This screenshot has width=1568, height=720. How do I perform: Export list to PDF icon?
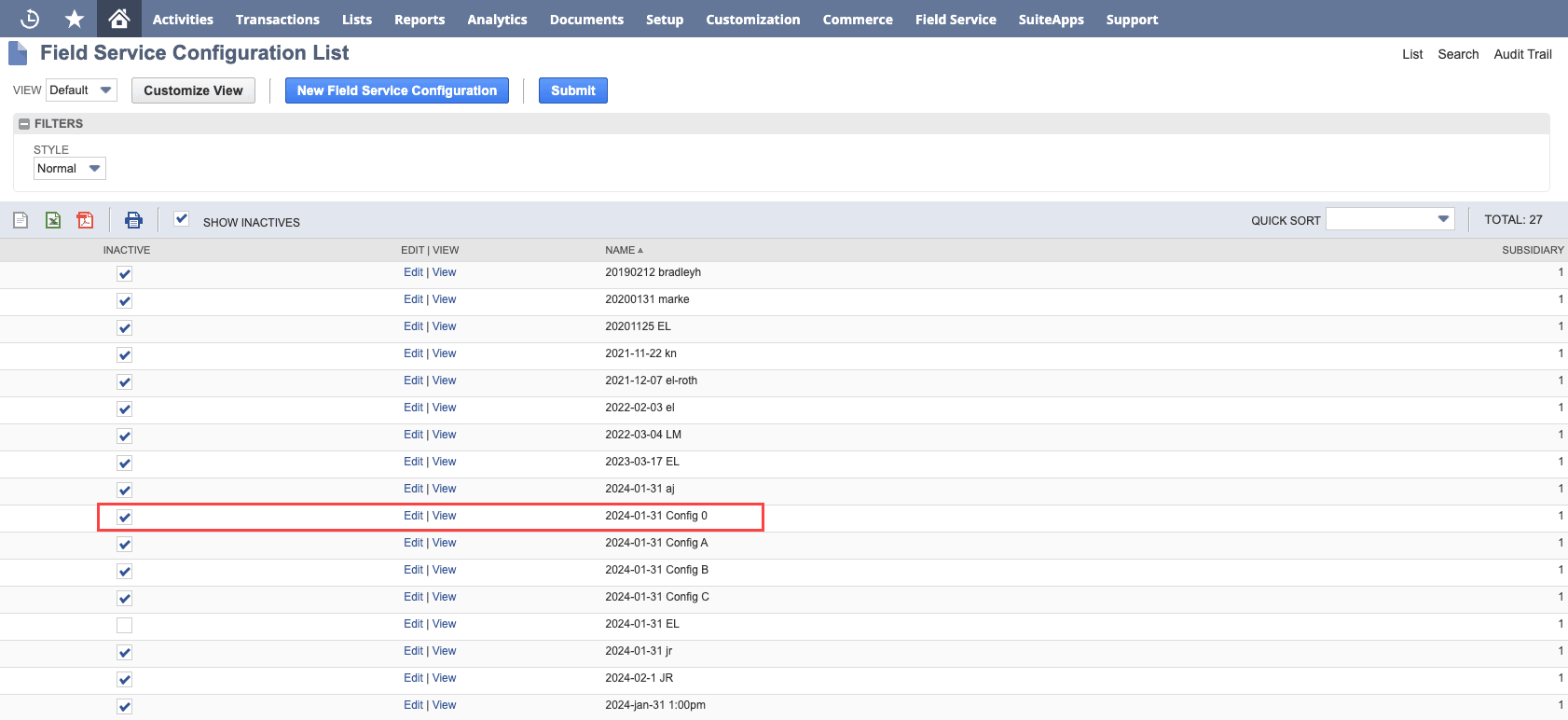pyautogui.click(x=85, y=220)
